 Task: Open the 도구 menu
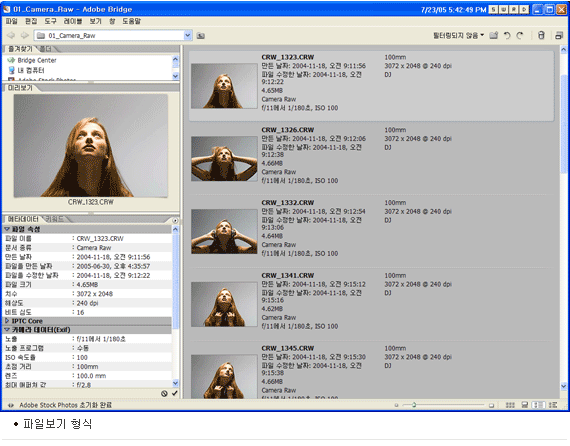tap(51, 21)
